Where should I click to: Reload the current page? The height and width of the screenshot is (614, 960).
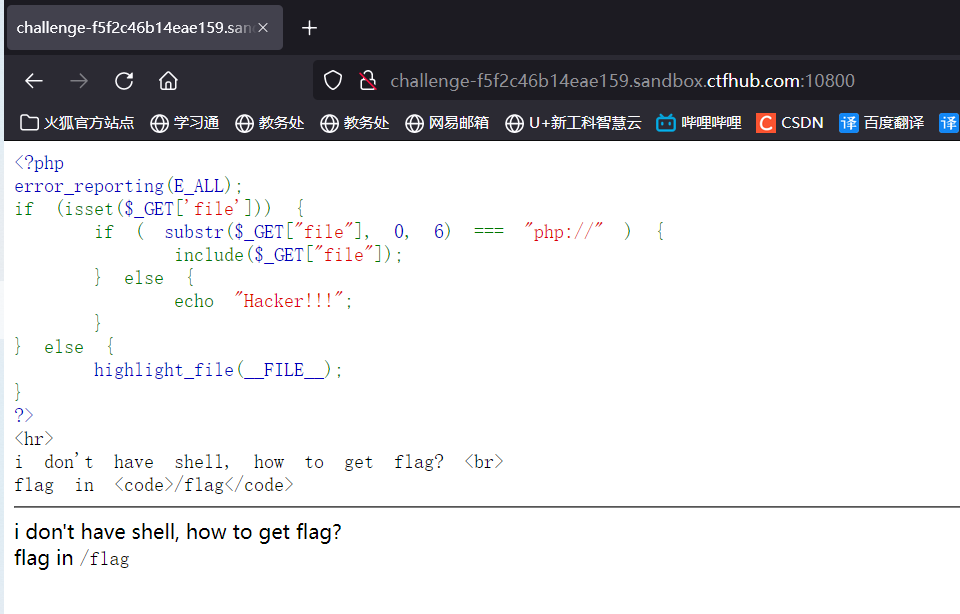point(123,80)
